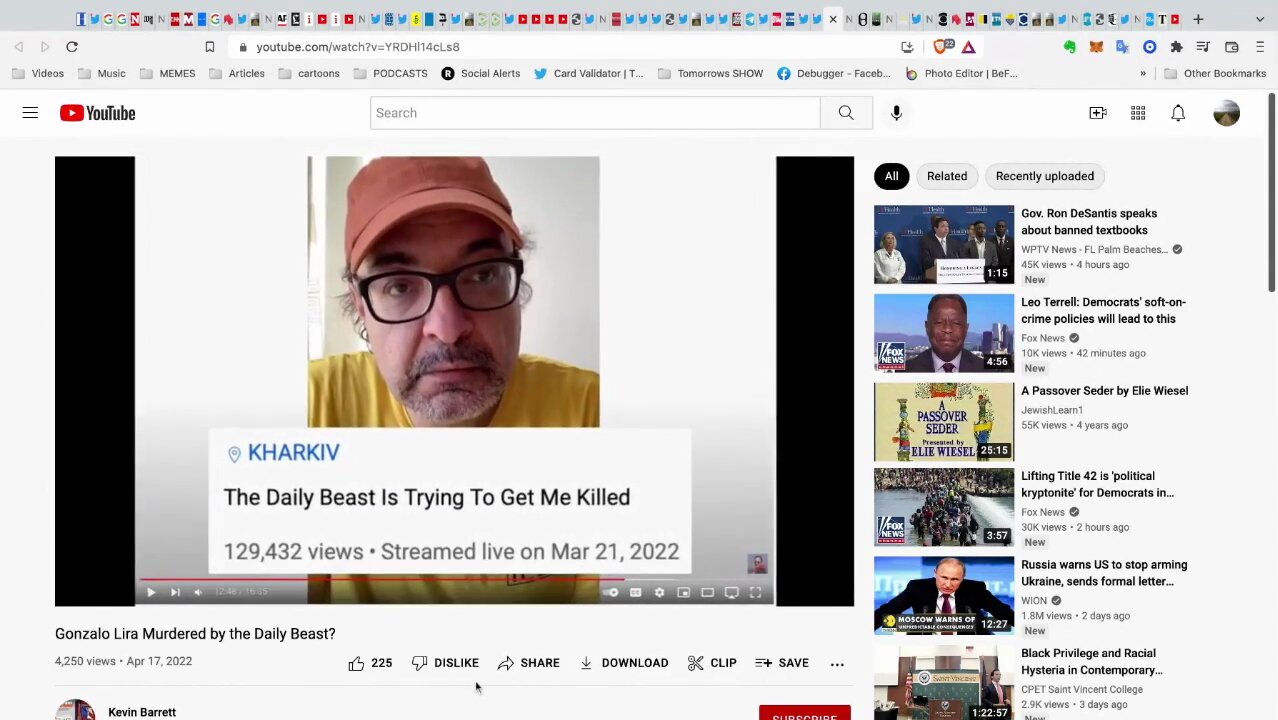Open a new browser tab with plus
The image size is (1278, 720).
pos(1198,19)
